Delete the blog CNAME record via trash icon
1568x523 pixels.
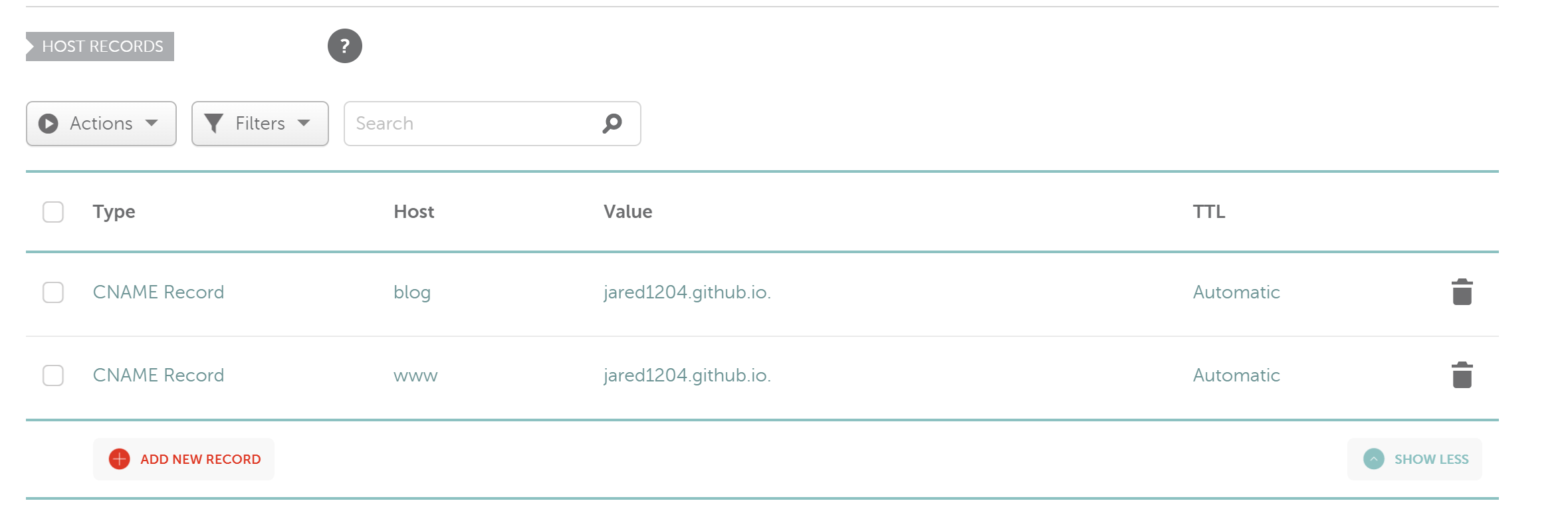(1462, 291)
